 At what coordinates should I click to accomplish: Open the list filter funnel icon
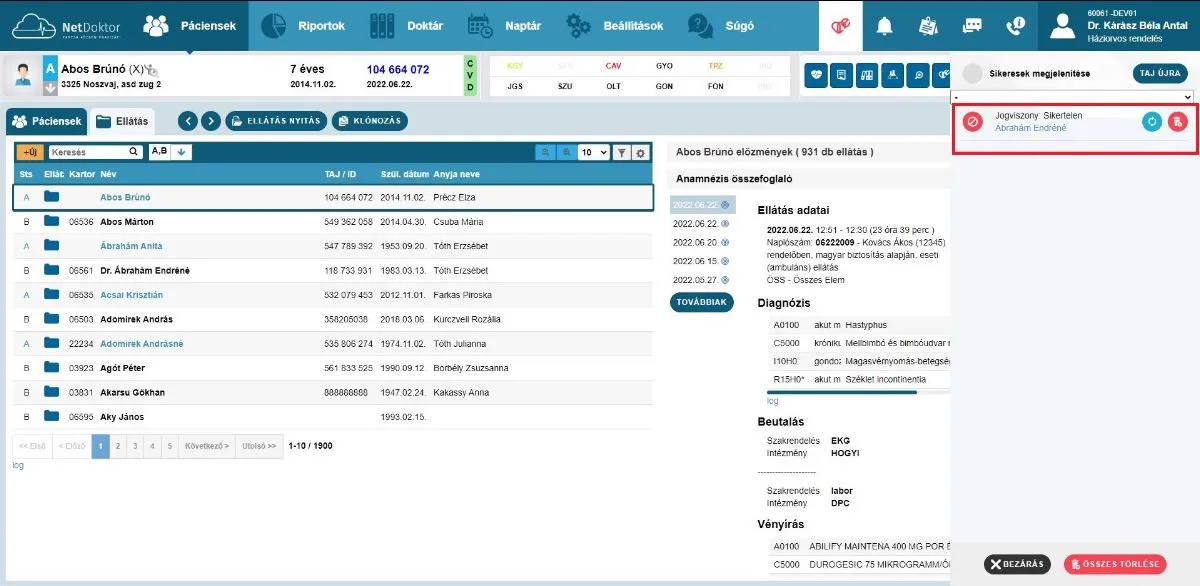coord(621,153)
